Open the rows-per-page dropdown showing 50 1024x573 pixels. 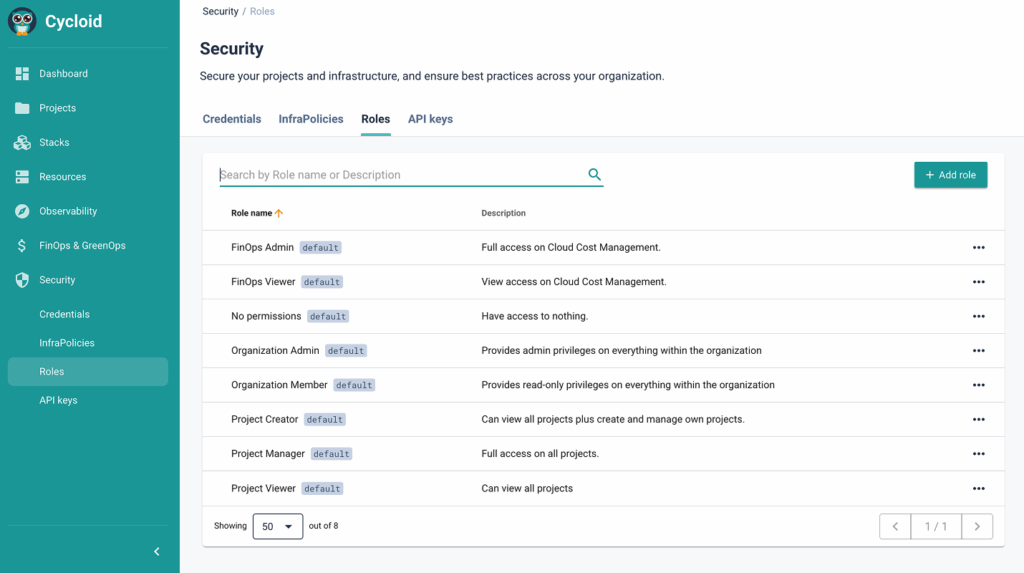point(277,526)
